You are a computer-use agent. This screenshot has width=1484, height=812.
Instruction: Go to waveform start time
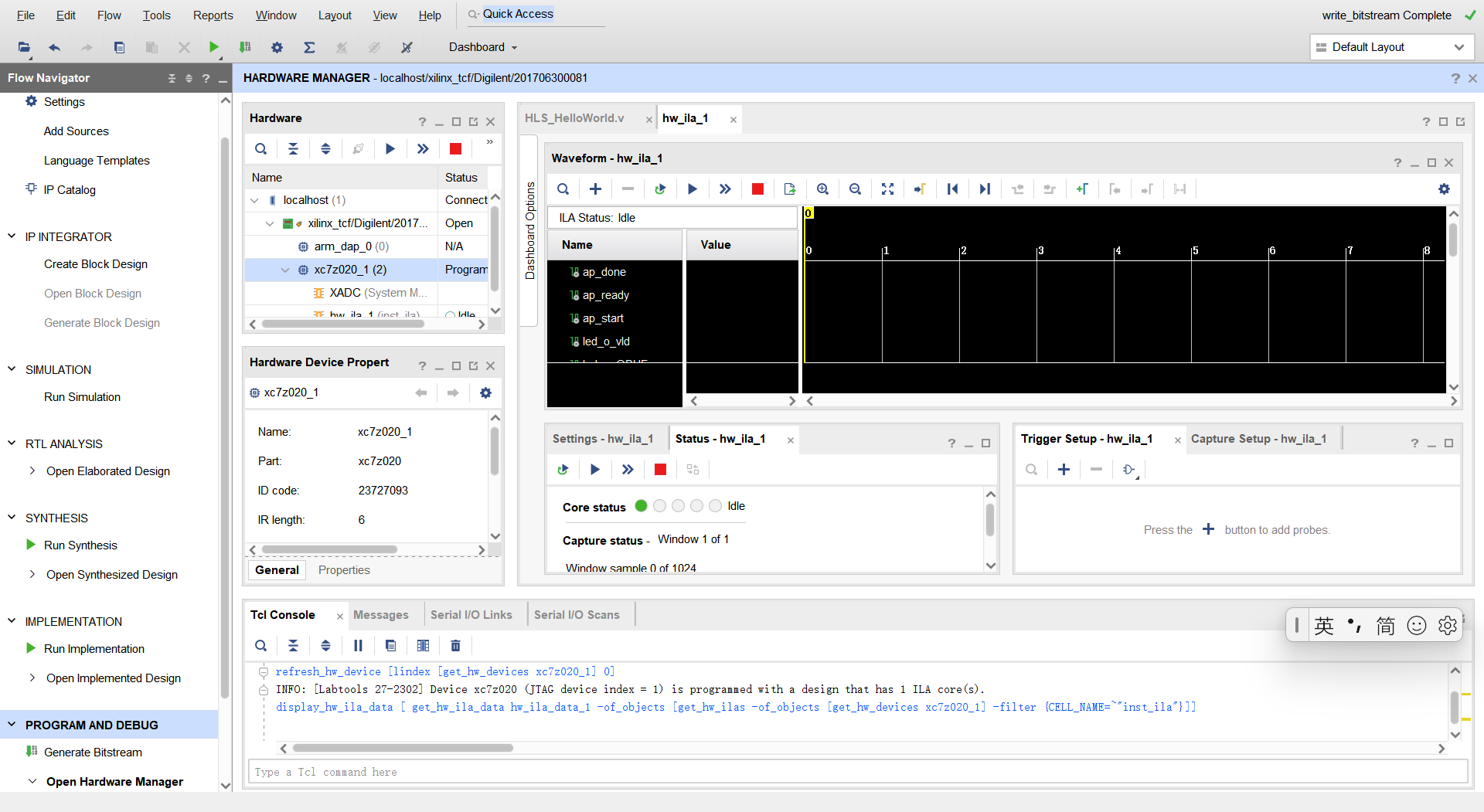click(952, 189)
